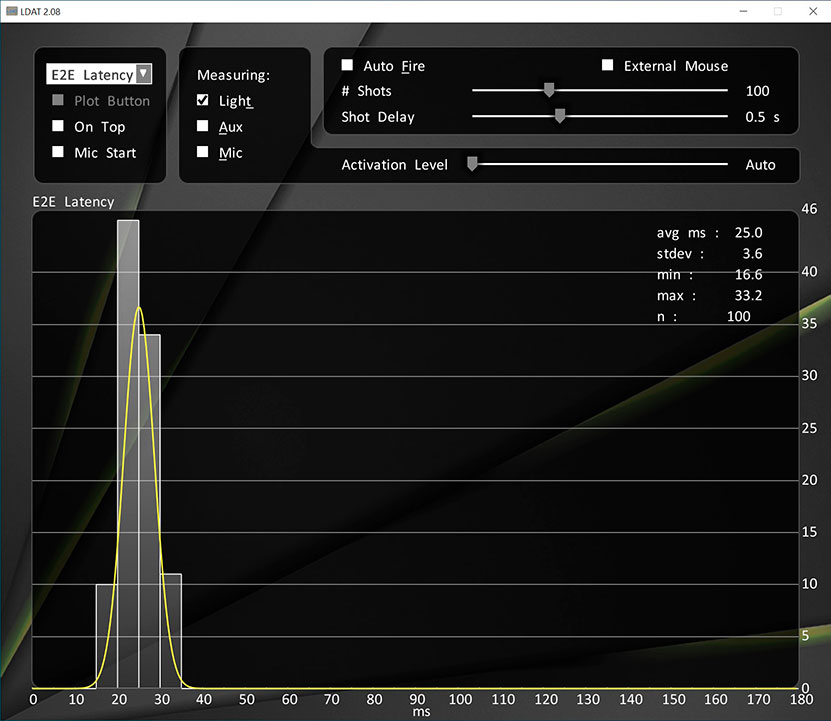The height and width of the screenshot is (721, 831).
Task: Click the 'Measuring:' label
Action: click(x=233, y=75)
